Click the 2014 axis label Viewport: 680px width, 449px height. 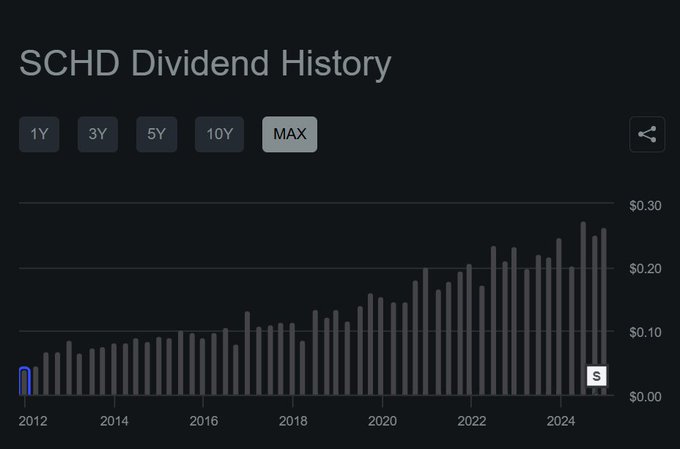coord(114,421)
